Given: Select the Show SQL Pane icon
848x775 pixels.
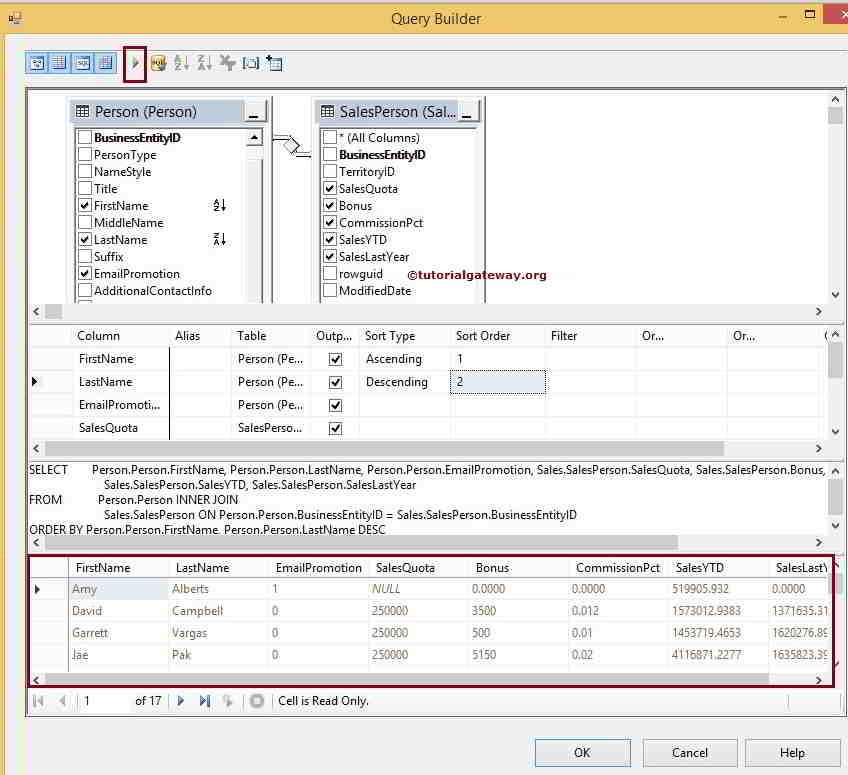Looking at the screenshot, I should pyautogui.click(x=82, y=62).
